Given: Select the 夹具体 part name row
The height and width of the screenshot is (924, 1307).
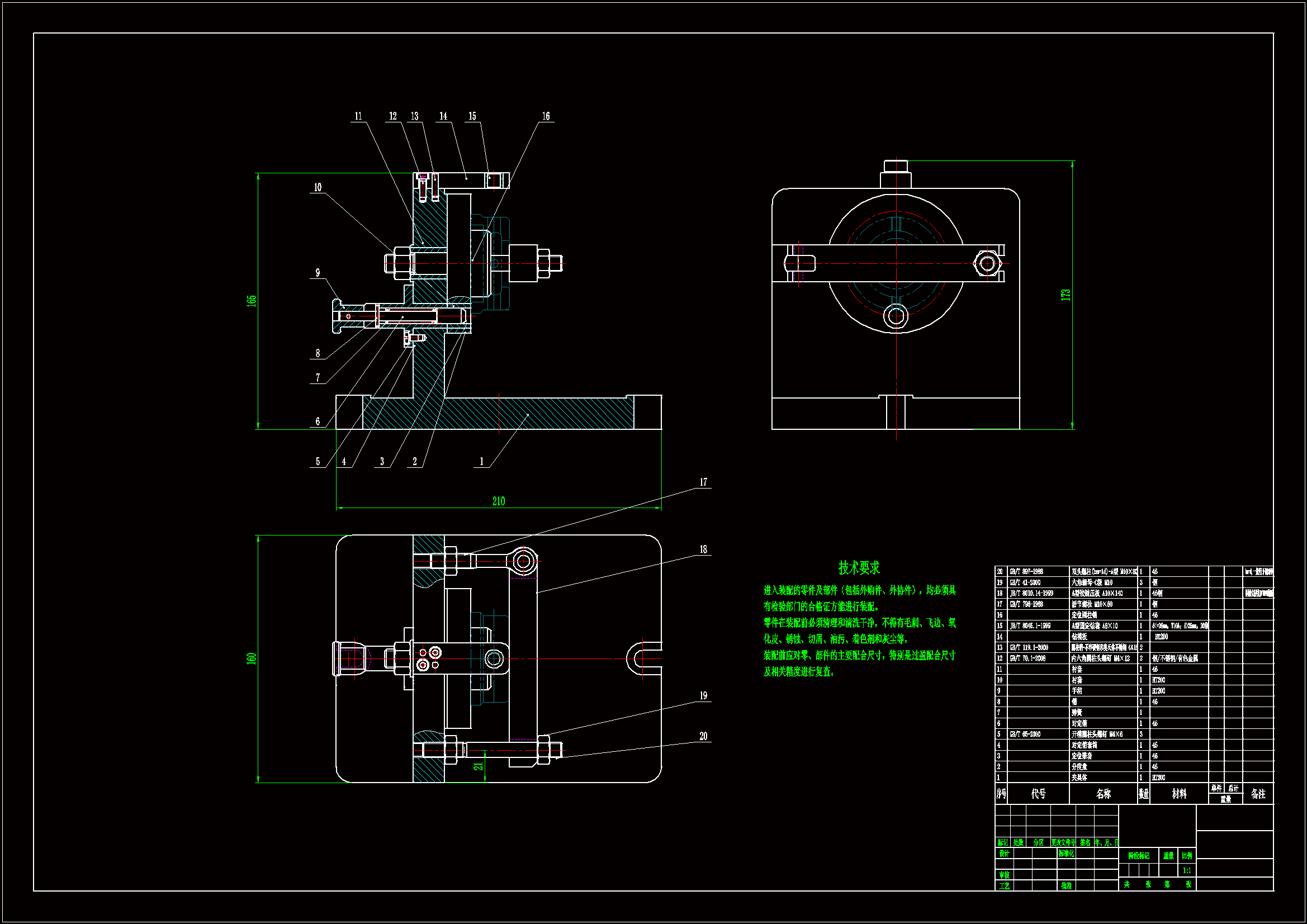Looking at the screenshot, I should 1080,778.
